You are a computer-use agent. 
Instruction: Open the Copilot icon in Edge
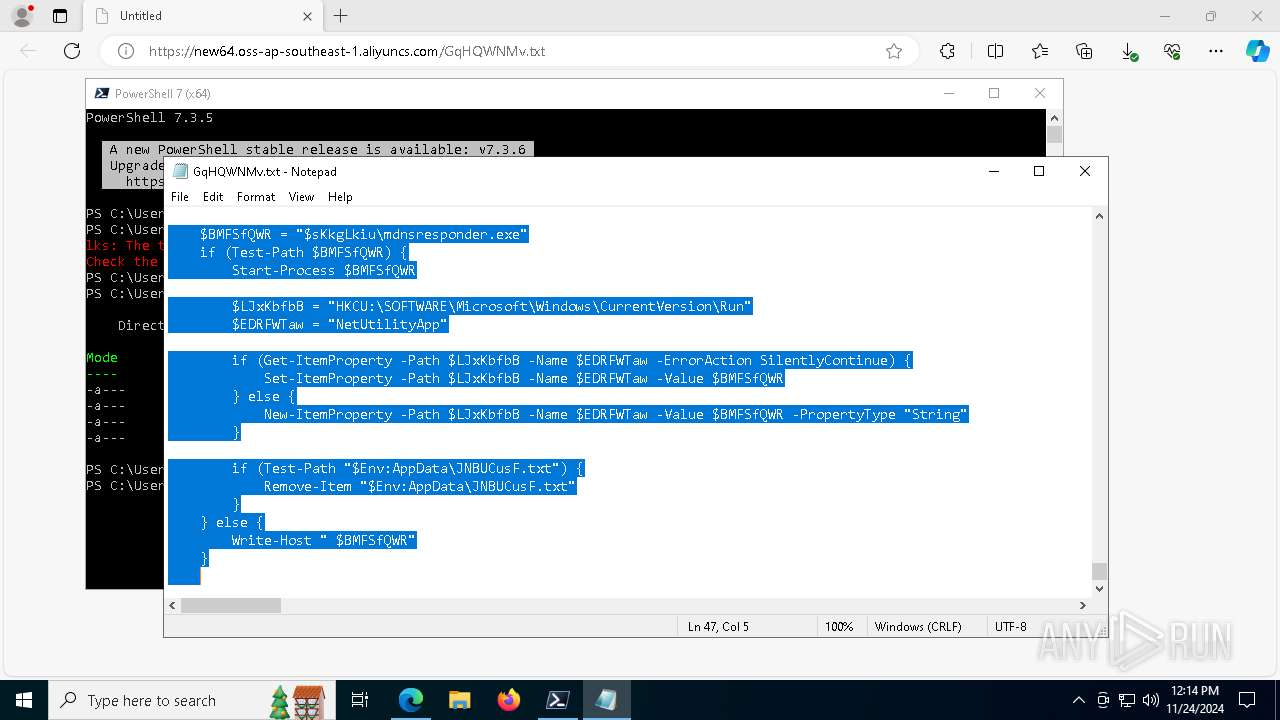click(x=1257, y=51)
